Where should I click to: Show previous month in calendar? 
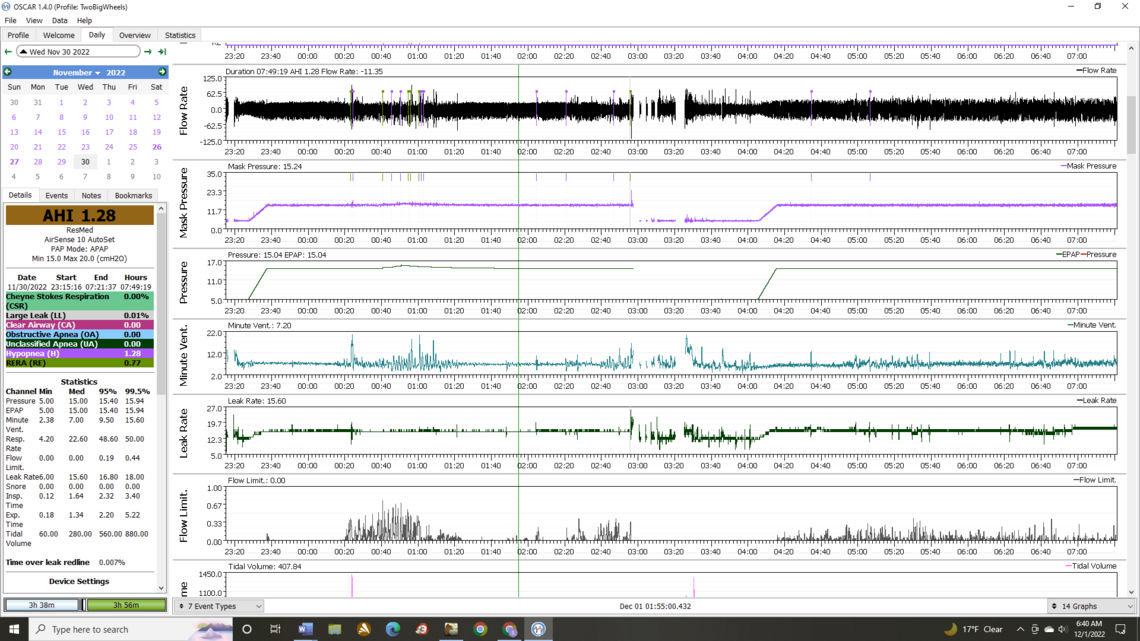[8, 72]
